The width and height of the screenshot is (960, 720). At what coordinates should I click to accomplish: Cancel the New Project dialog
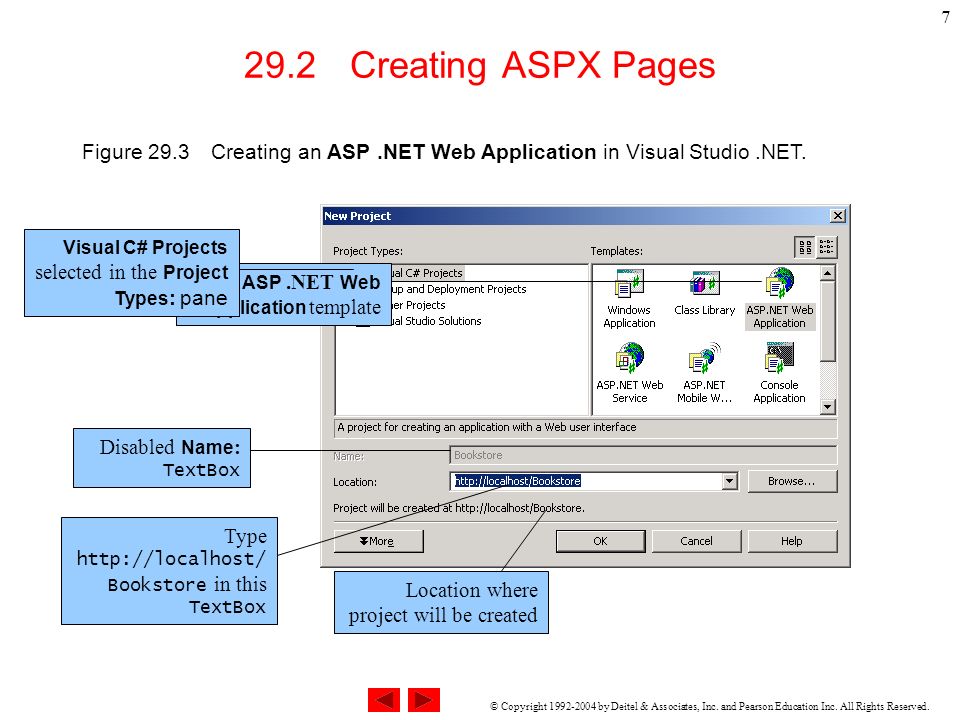coord(697,541)
